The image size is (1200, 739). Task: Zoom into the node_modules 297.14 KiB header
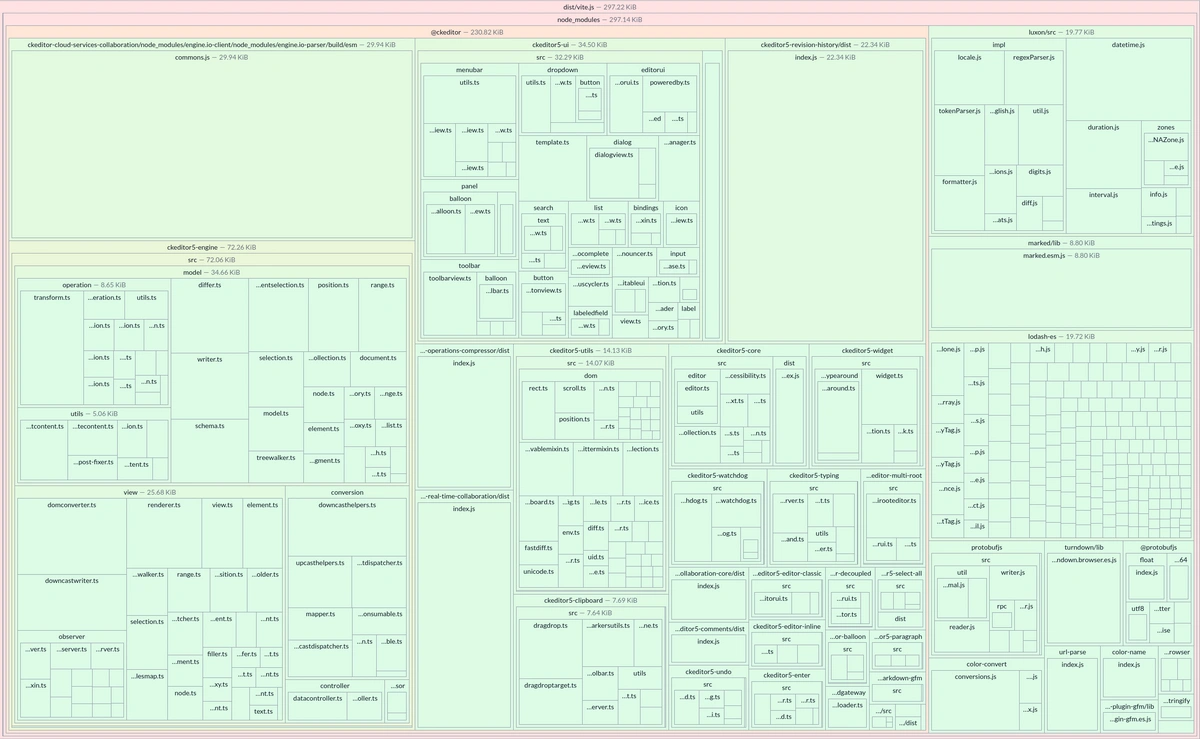pyautogui.click(x=600, y=19)
